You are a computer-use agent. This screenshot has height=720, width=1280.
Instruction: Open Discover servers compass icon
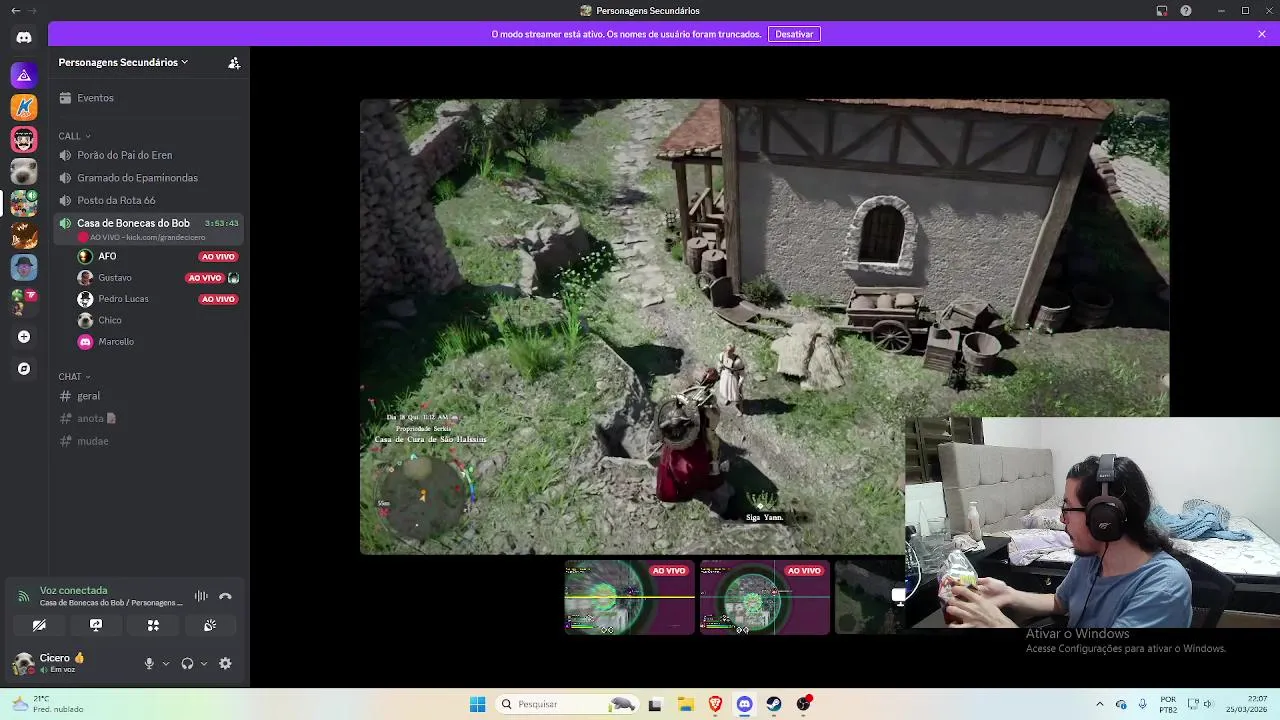24,369
